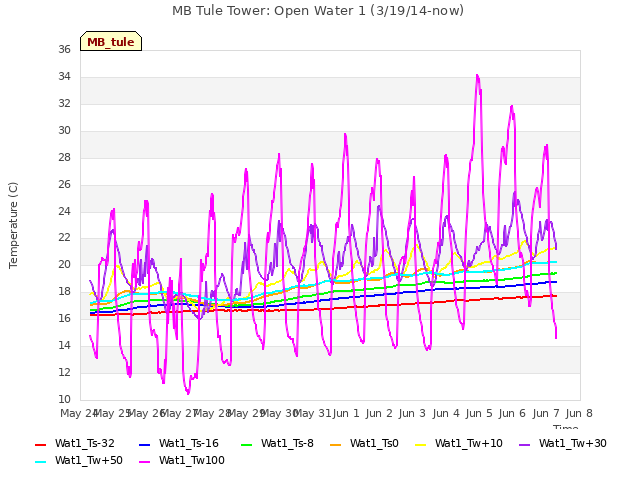
Task: Click the 18 y-axis tick label
Action: pyautogui.click(x=64, y=291)
